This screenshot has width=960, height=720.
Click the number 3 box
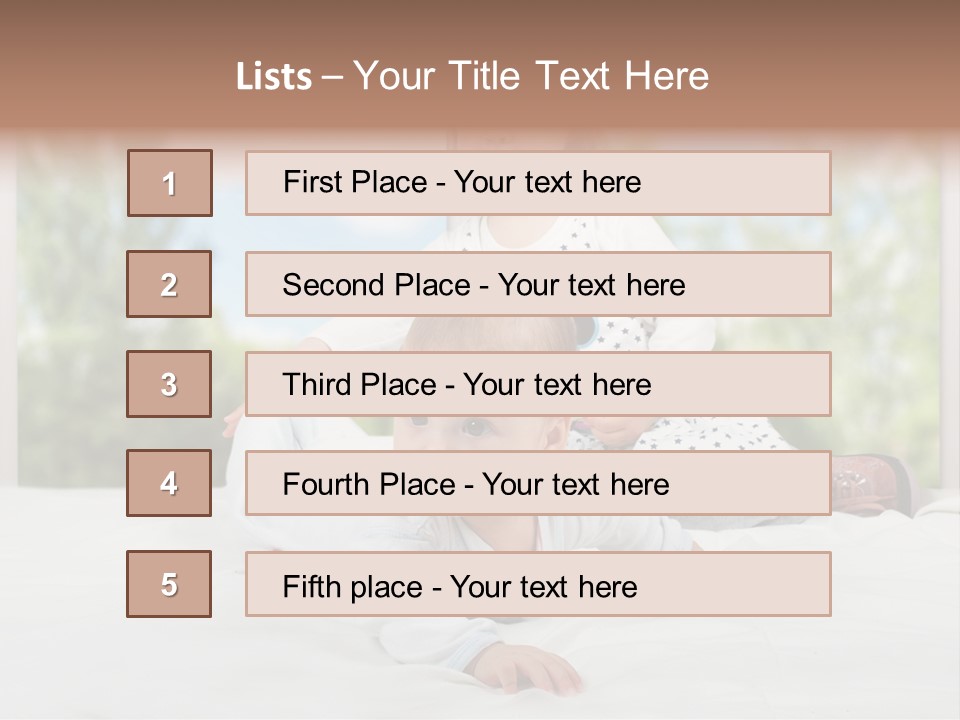pos(169,384)
